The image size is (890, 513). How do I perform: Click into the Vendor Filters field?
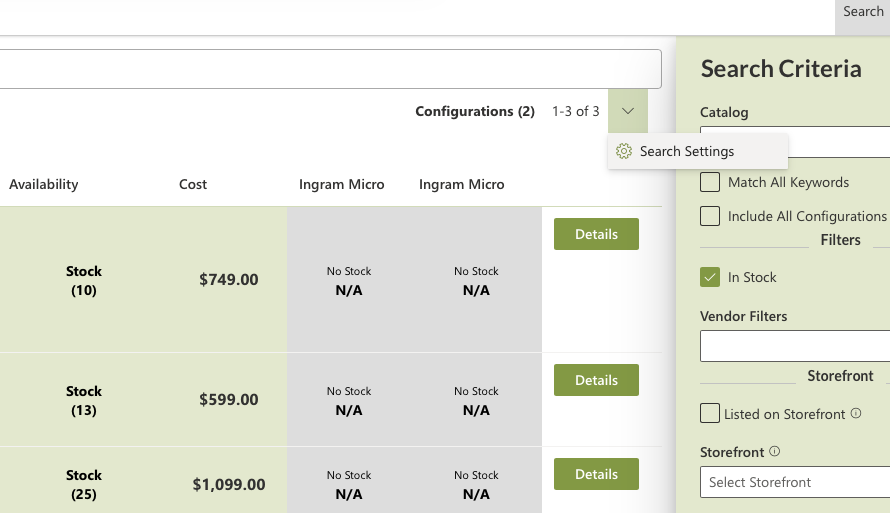[x=795, y=346]
